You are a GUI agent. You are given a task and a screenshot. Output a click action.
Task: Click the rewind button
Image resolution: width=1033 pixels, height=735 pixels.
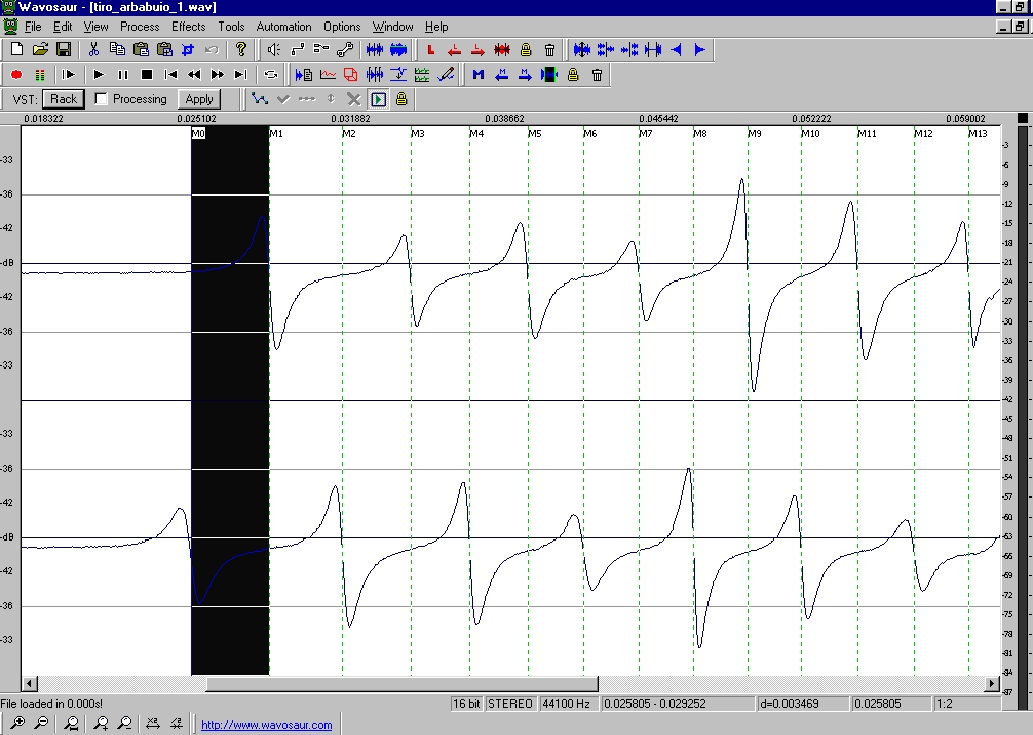pyautogui.click(x=194, y=74)
